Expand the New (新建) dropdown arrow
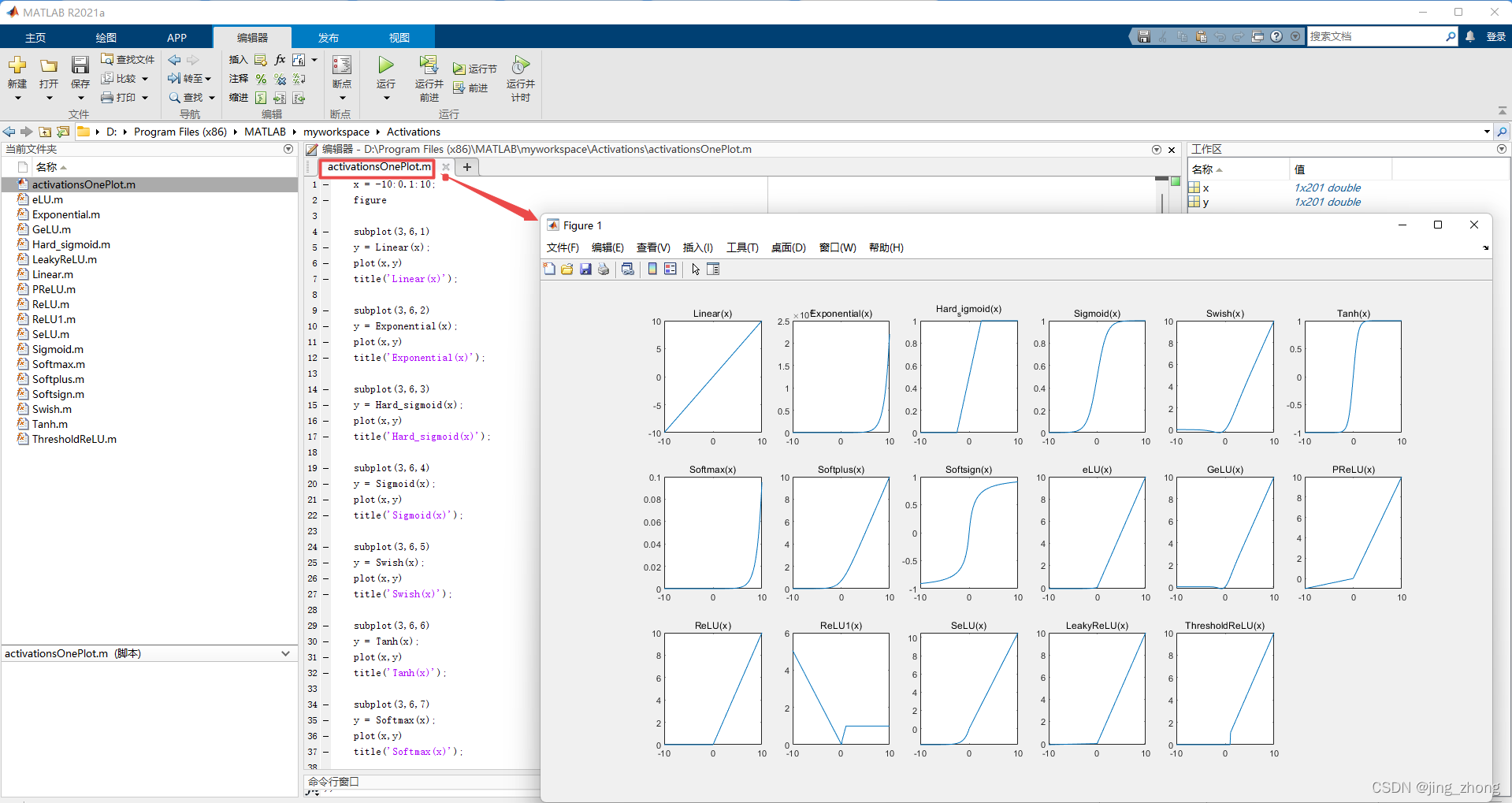1512x803 pixels. tap(17, 99)
